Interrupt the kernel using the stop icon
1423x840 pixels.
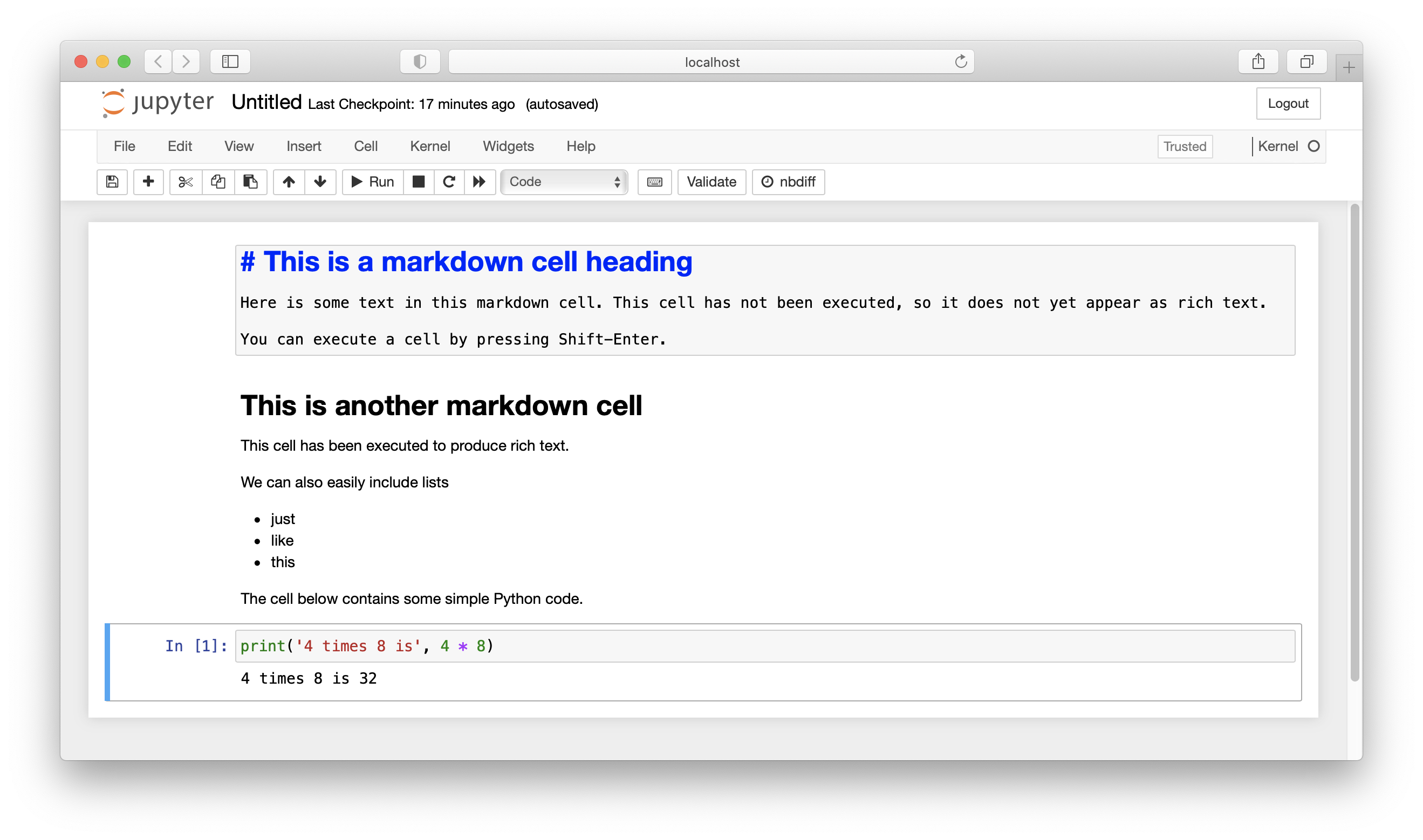(419, 182)
